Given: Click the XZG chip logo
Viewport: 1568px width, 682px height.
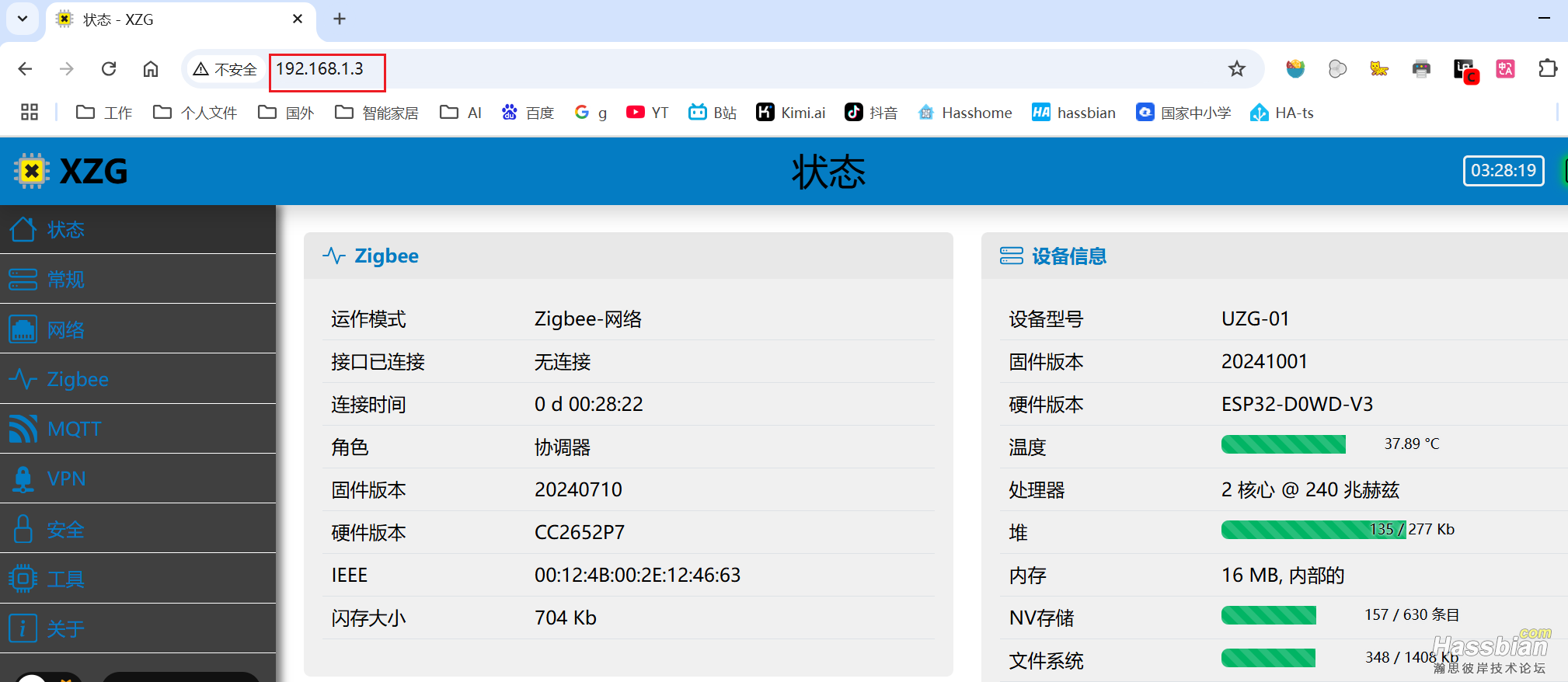Looking at the screenshot, I should tap(31, 171).
